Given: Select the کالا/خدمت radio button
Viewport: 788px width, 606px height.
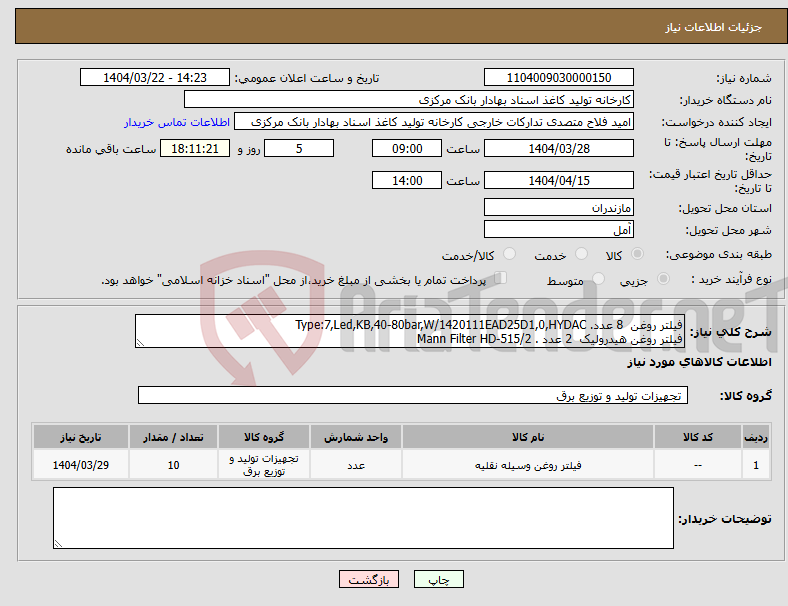Looking at the screenshot, I should click(x=510, y=254).
